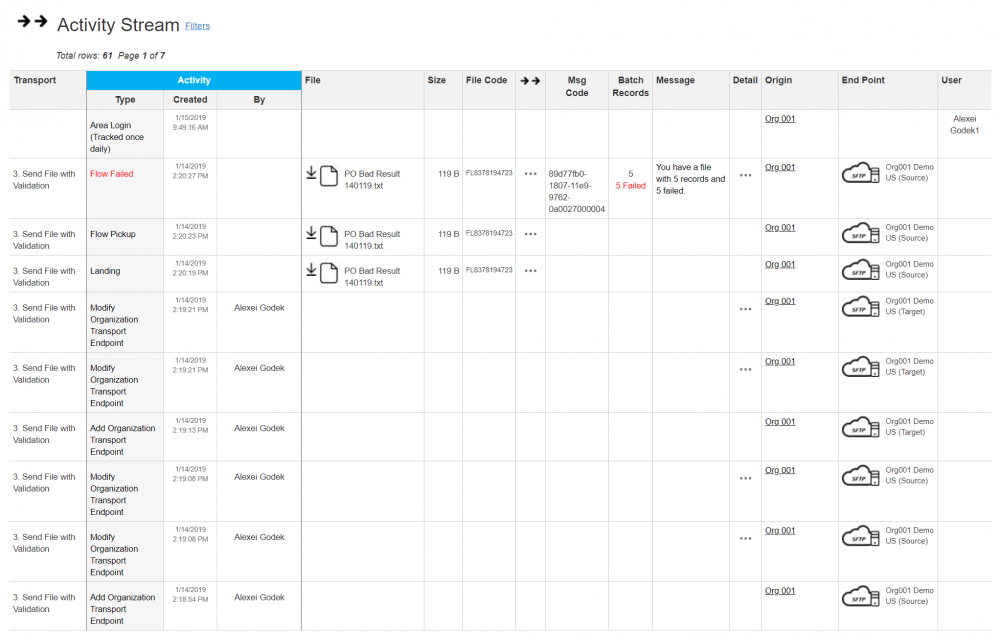
Task: Select the blue Activity header group
Action: click(194, 80)
